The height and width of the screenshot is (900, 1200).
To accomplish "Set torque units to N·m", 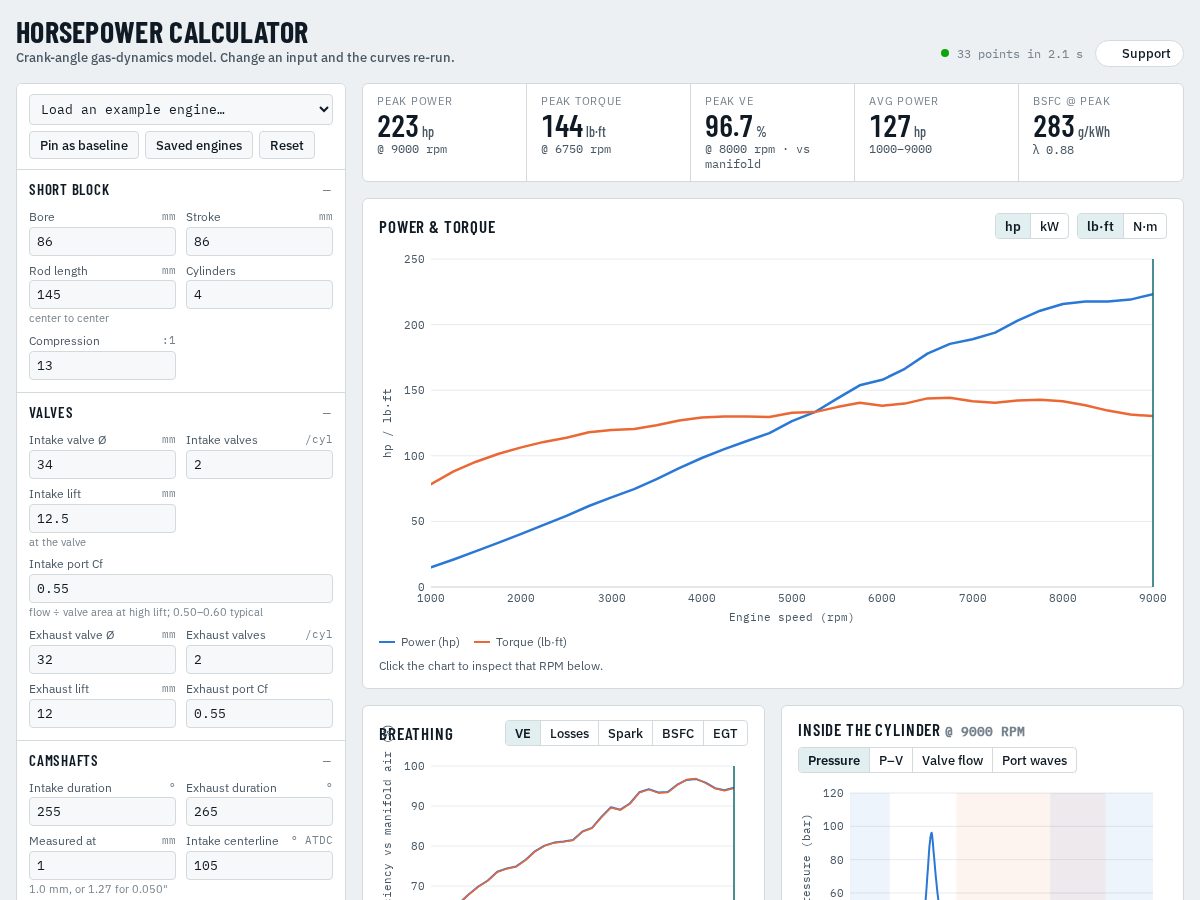I will [x=1145, y=227].
